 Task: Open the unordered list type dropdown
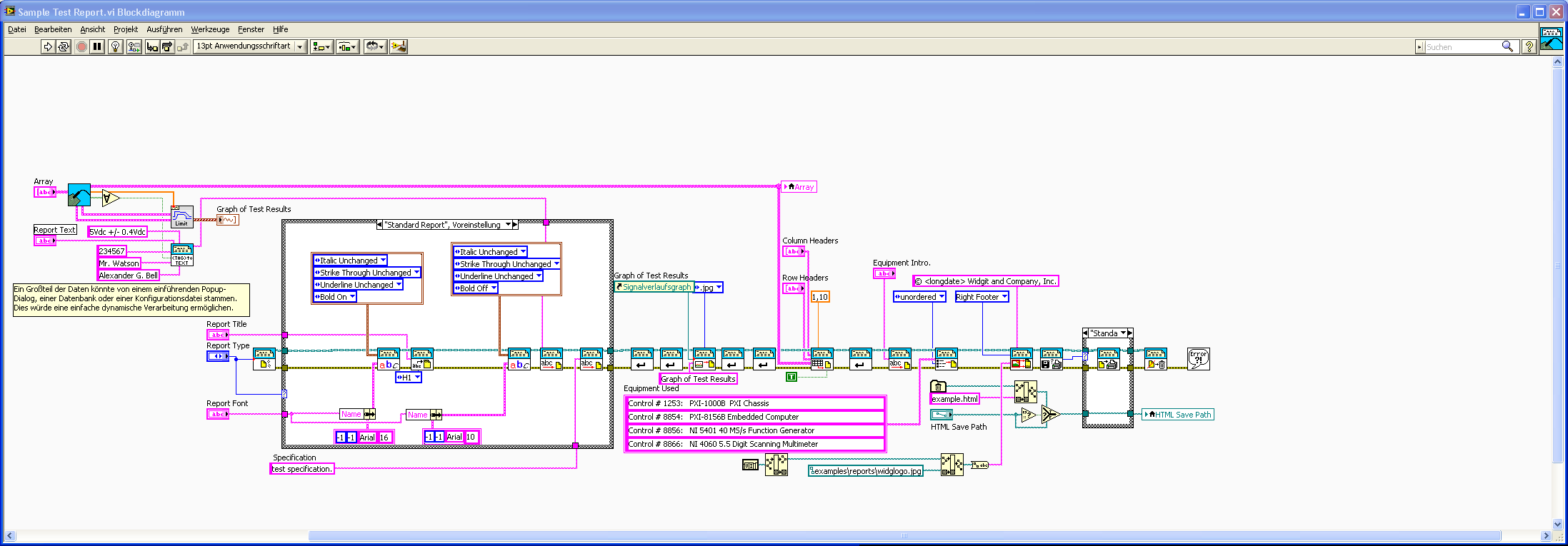920,297
